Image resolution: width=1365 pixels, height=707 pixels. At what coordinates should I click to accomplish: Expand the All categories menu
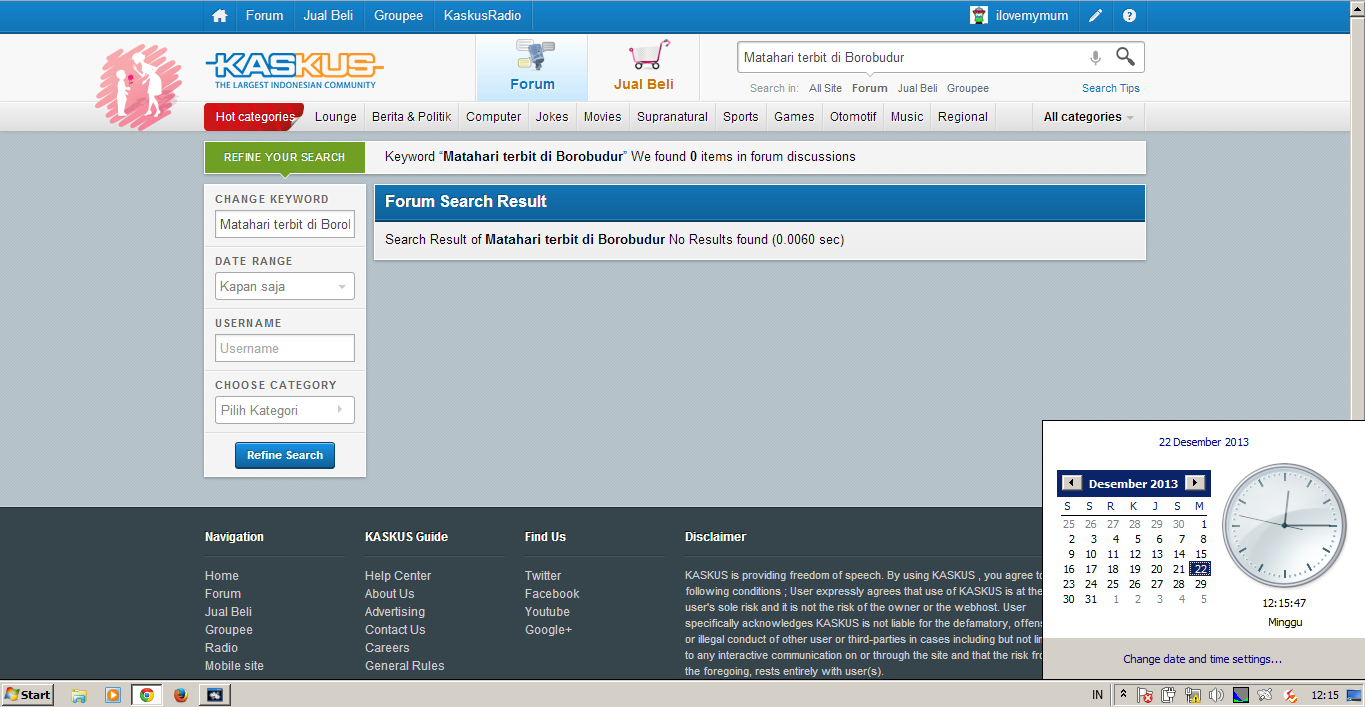coord(1088,117)
